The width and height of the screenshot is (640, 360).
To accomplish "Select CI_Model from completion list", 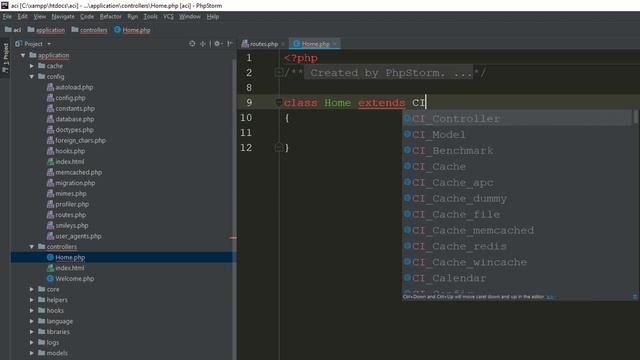I will 517,135.
